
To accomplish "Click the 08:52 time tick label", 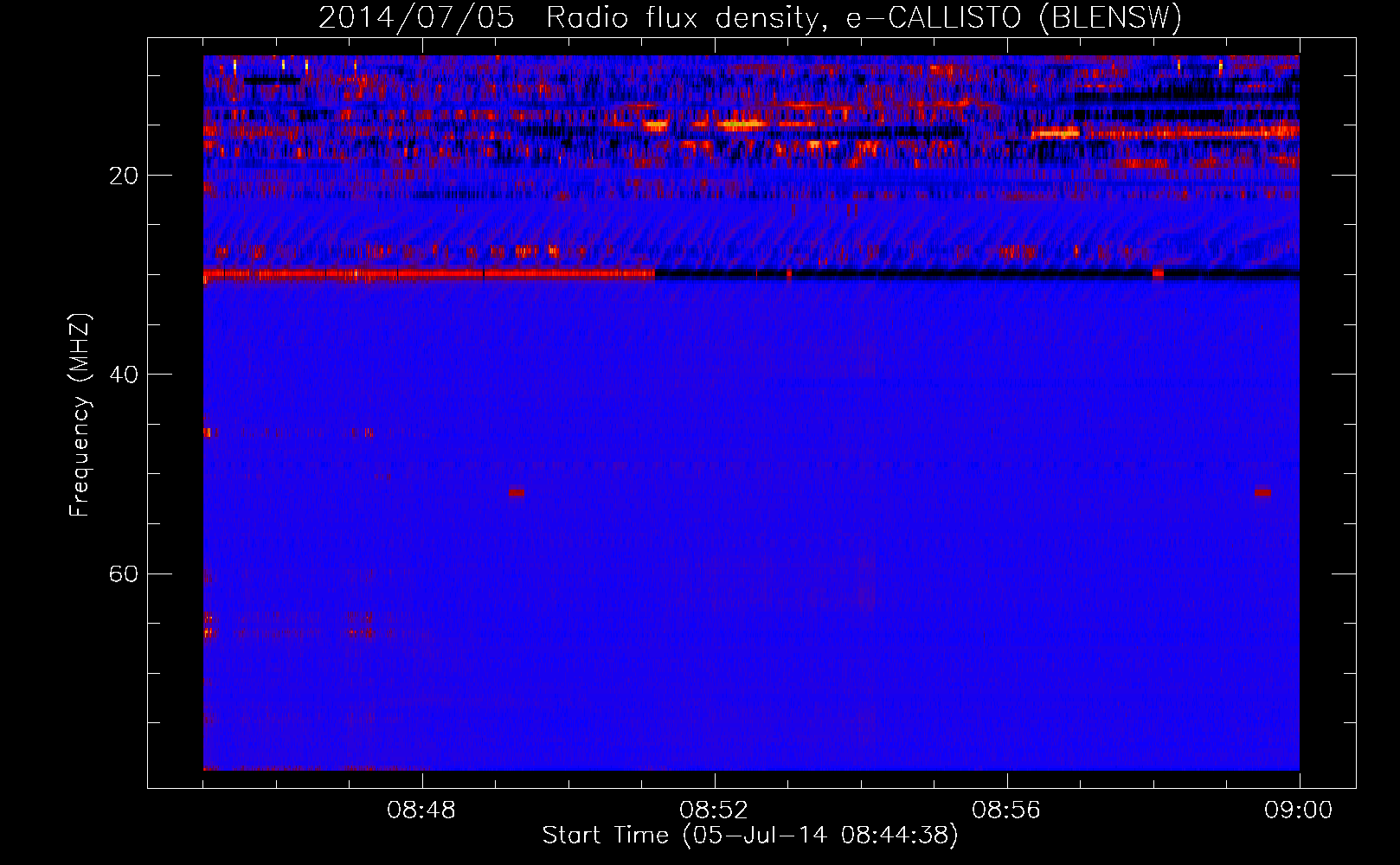I will coord(714,811).
